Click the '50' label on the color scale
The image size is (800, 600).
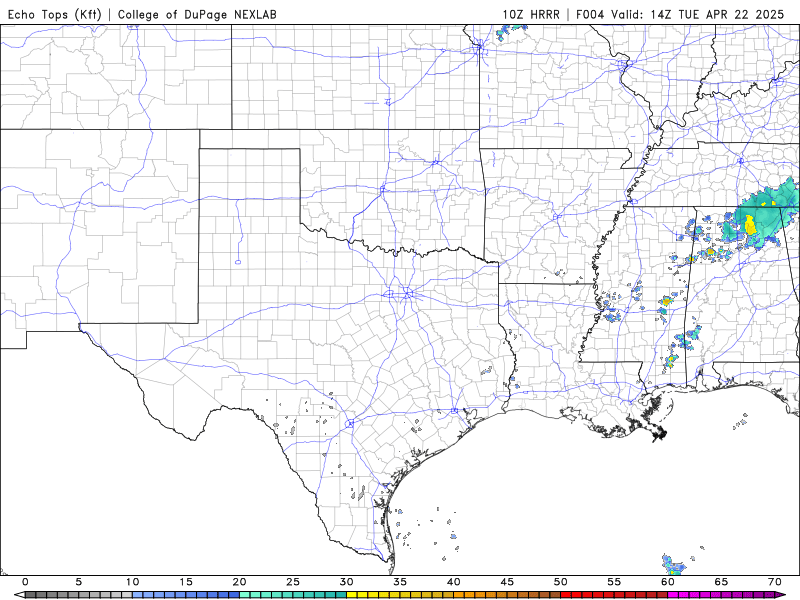[x=561, y=582]
